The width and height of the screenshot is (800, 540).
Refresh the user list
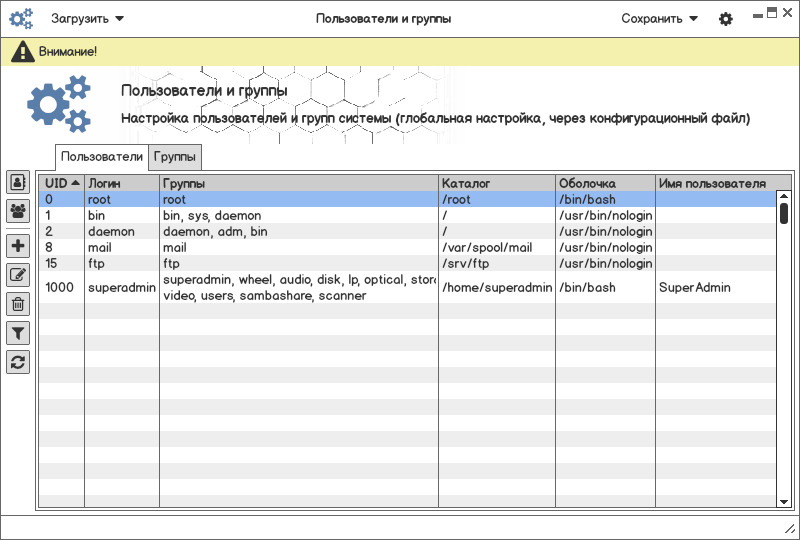pyautogui.click(x=18, y=362)
